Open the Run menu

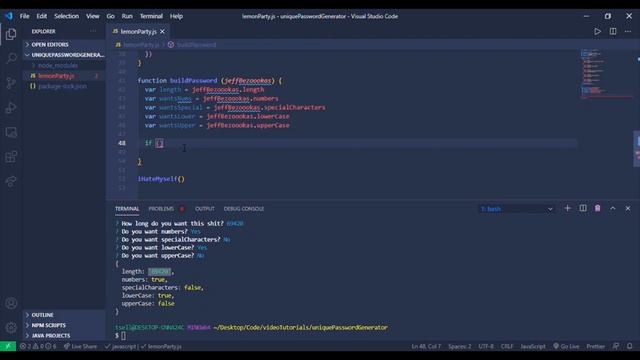[127, 16]
